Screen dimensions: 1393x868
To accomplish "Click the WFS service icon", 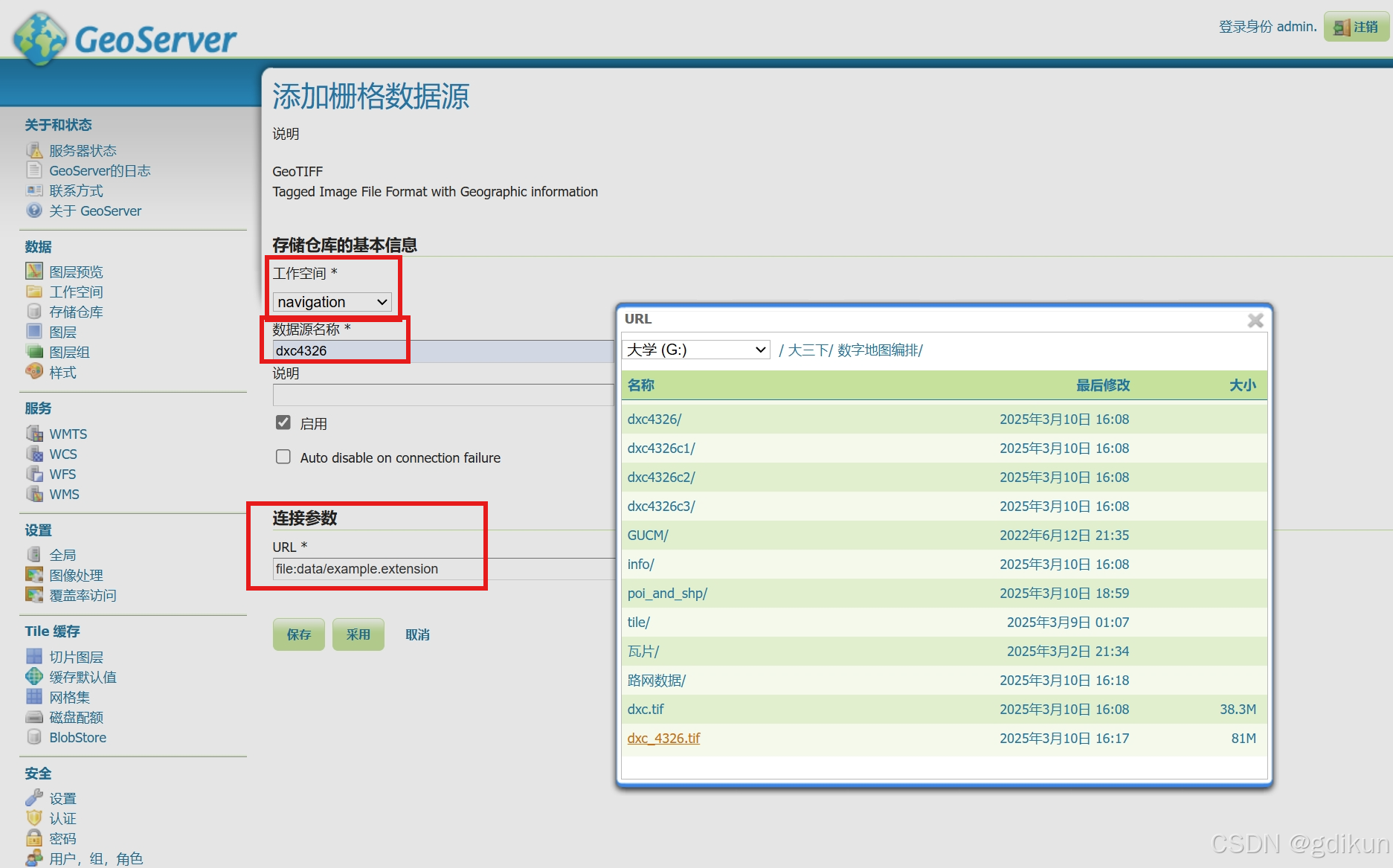I will tap(34, 474).
